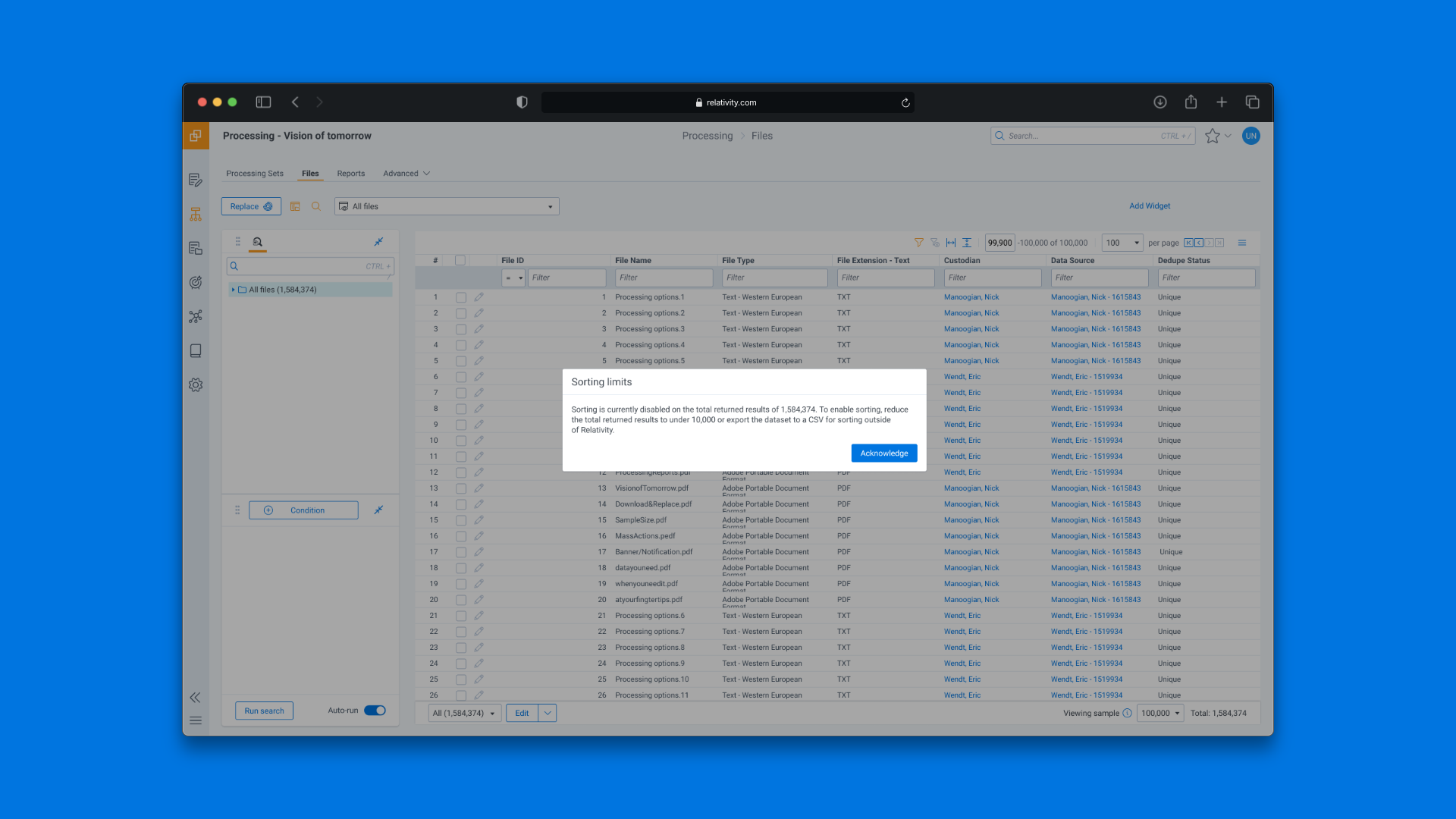The image size is (1456, 819).
Task: Toggle the Auto-run switch
Action: [375, 711]
